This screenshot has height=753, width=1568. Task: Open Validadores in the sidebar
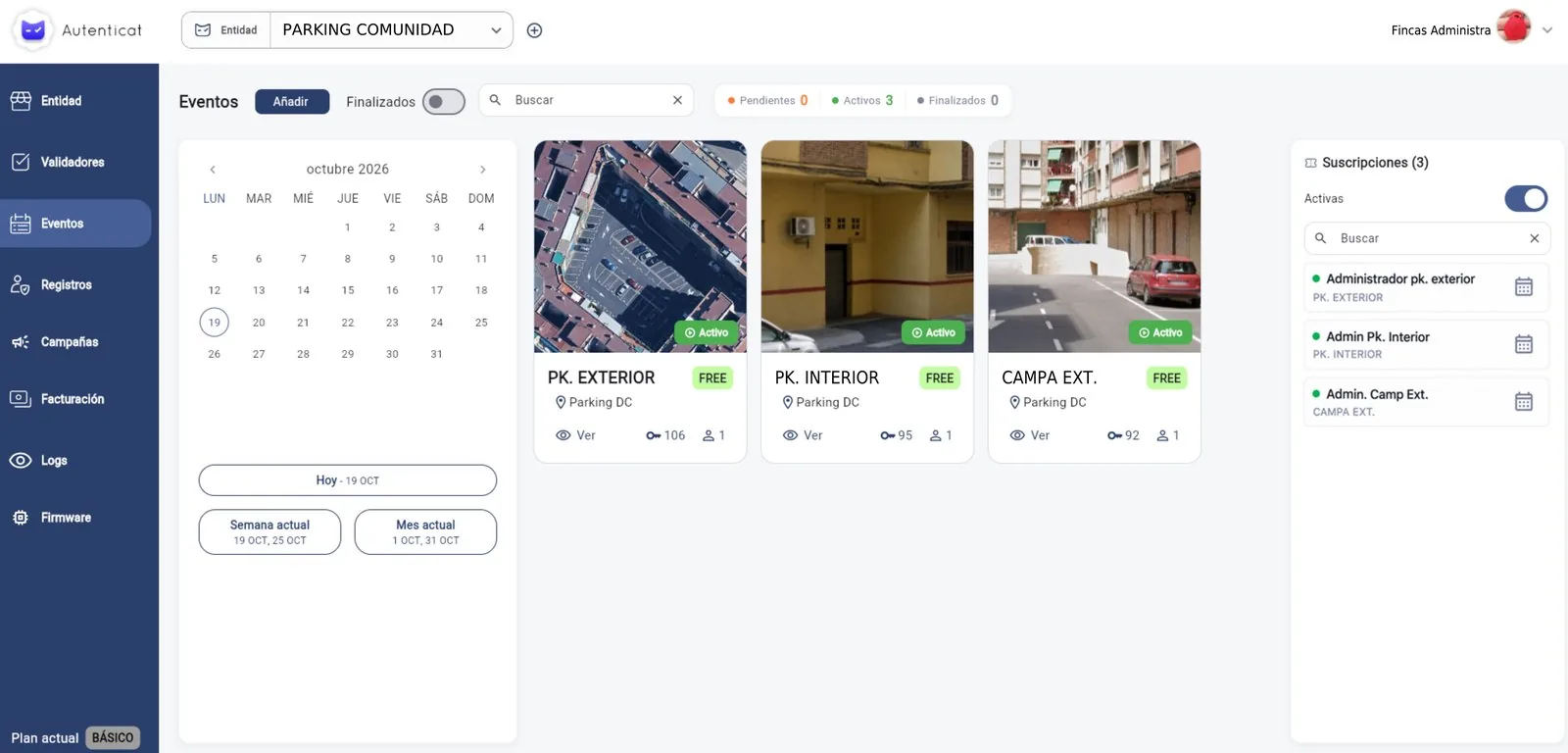pos(75,162)
